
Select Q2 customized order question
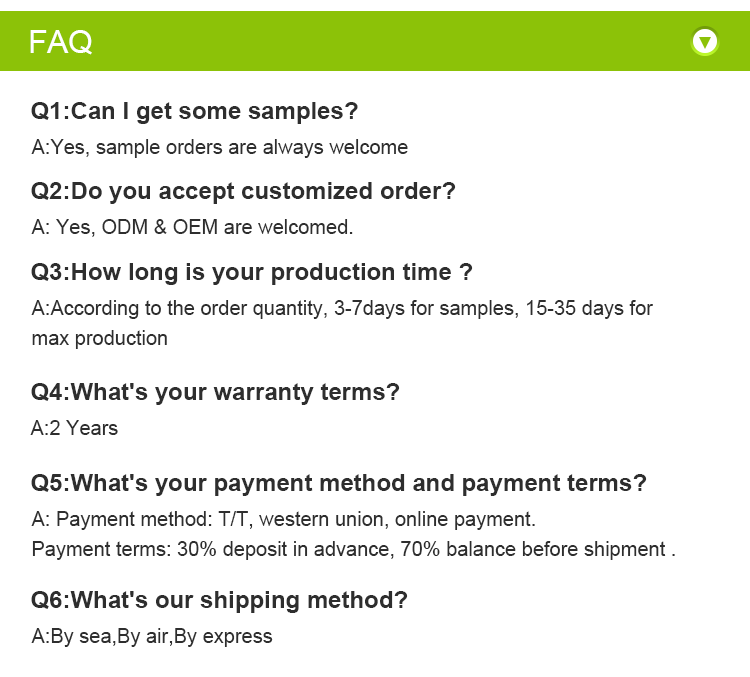243,192
